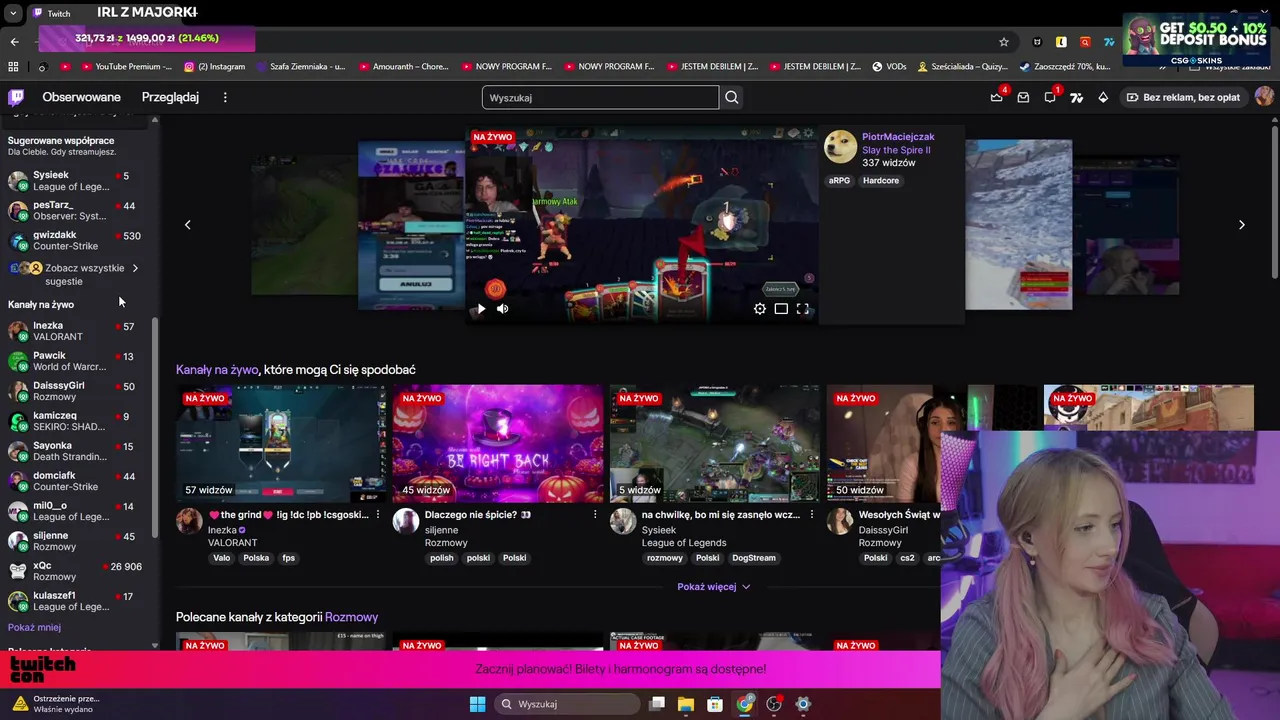Open Task View on taskbar
The image size is (1280, 720).
coord(657,704)
